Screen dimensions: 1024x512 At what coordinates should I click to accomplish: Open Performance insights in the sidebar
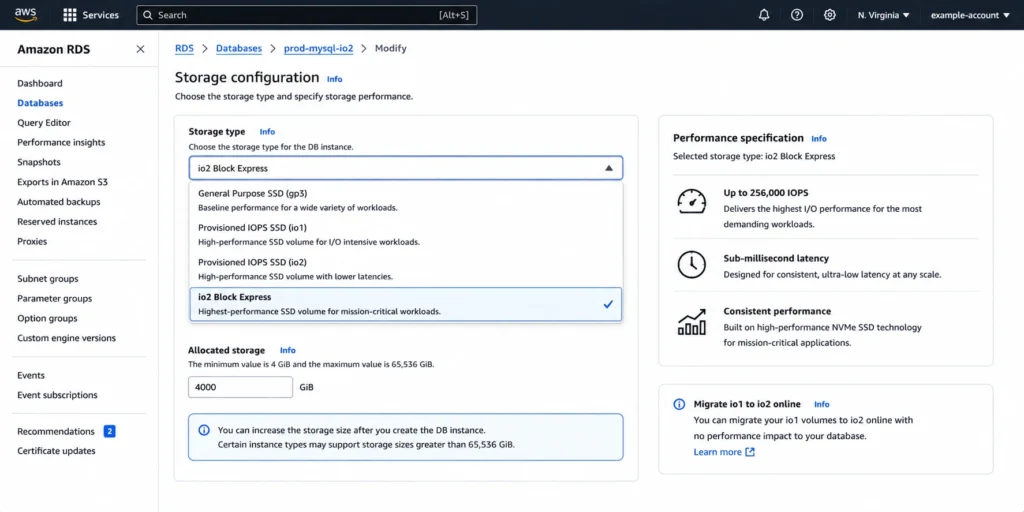tap(61, 142)
